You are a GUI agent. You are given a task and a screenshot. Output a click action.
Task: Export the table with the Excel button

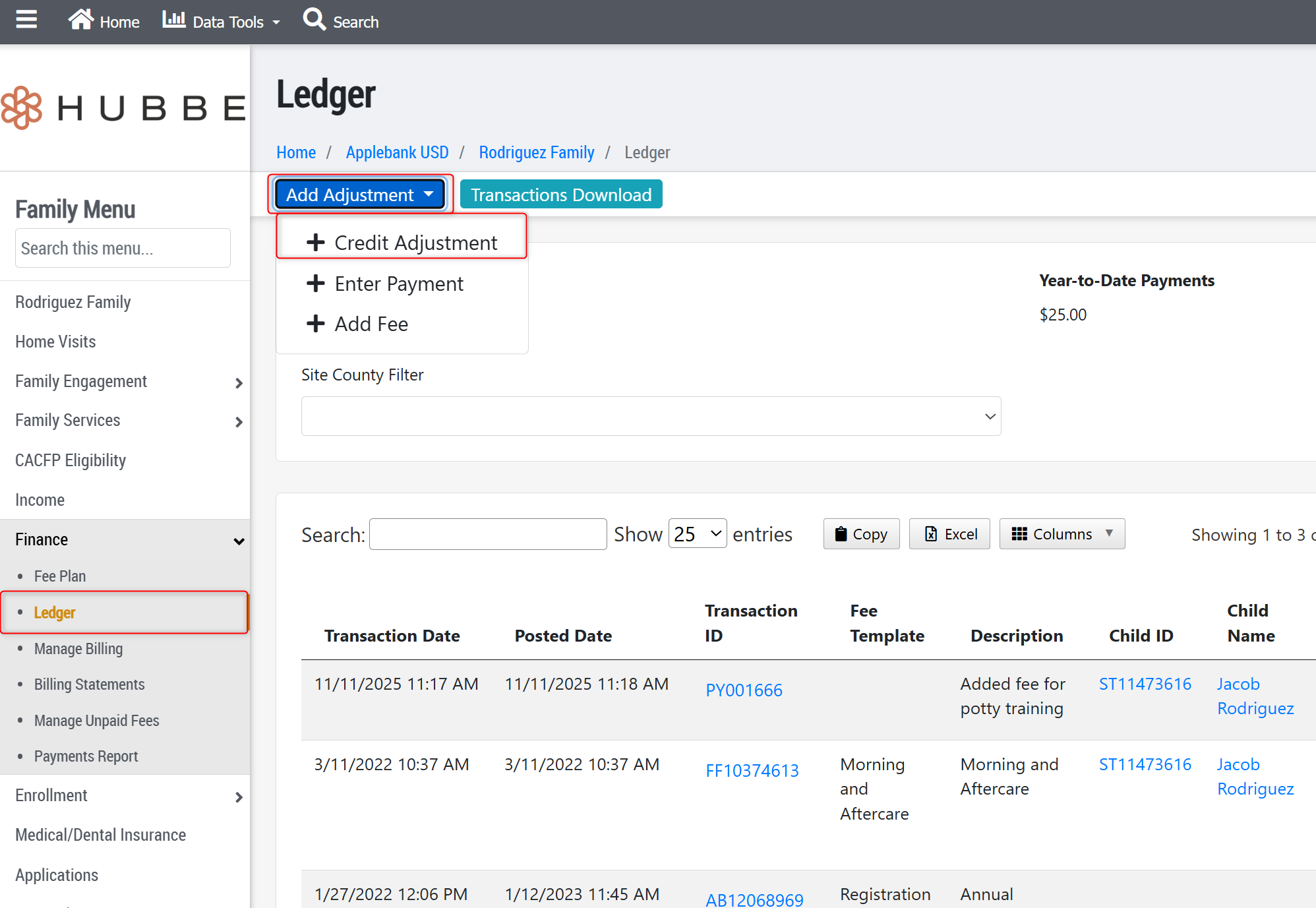[x=949, y=534]
